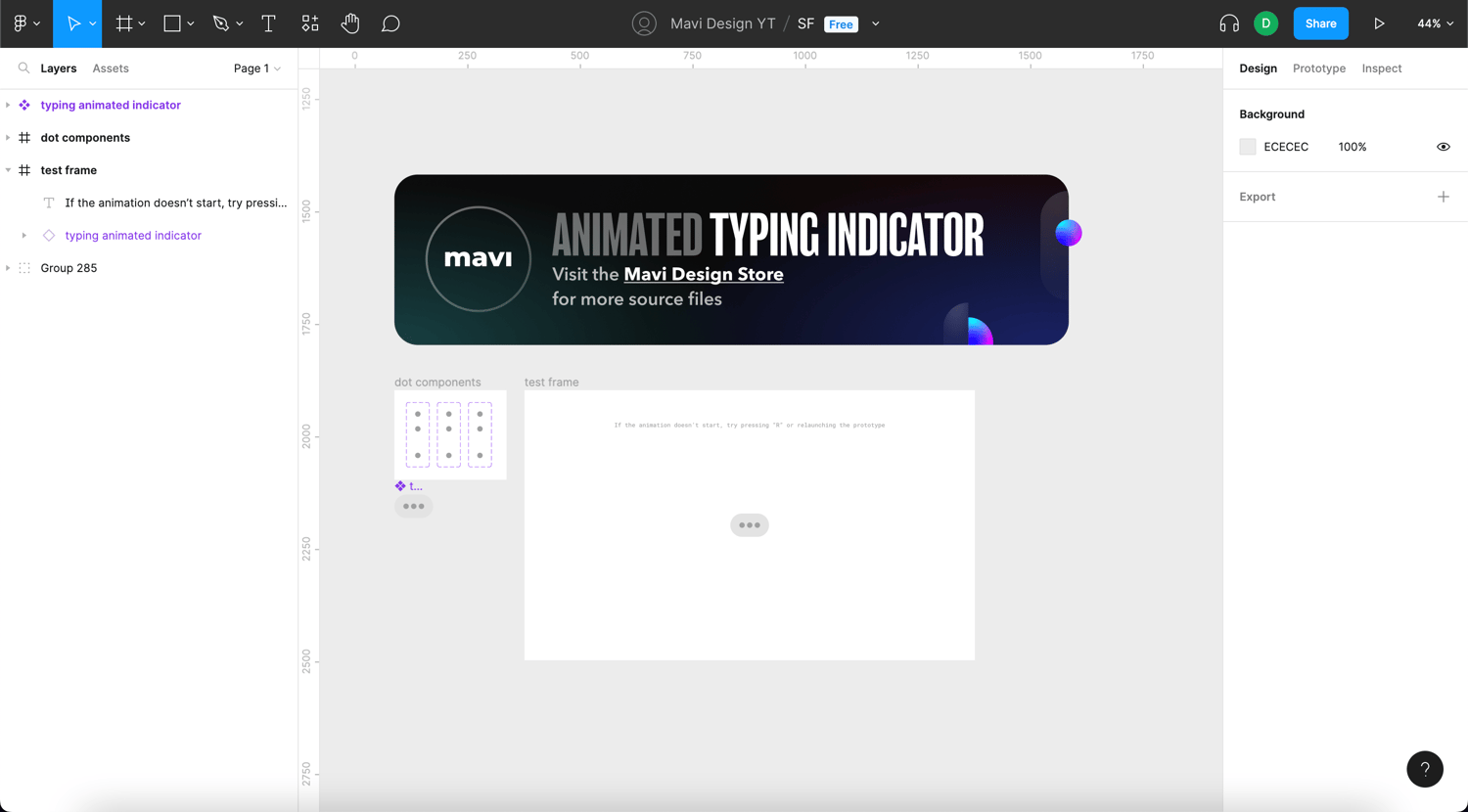Viewport: 1468px width, 812px height.
Task: Click the SF file name
Action: coord(806,23)
